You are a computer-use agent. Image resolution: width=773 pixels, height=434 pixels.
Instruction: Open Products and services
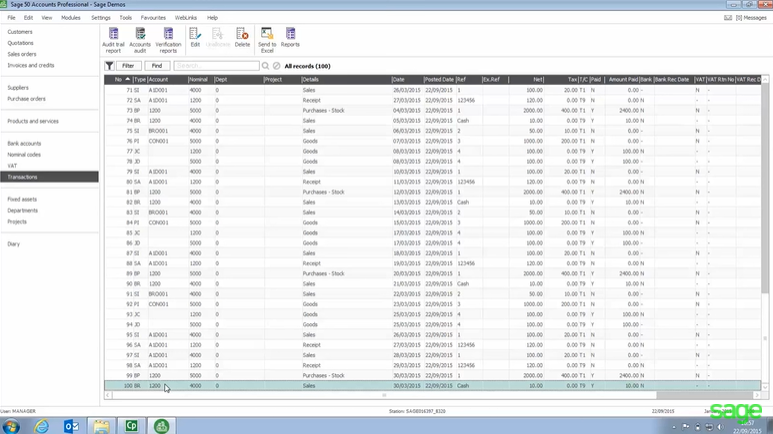click(33, 121)
